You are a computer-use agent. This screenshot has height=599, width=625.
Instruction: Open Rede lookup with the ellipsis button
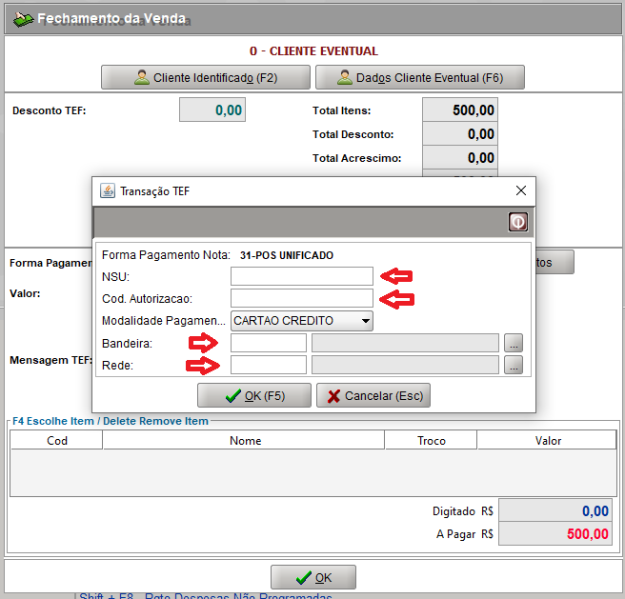tap(513, 365)
